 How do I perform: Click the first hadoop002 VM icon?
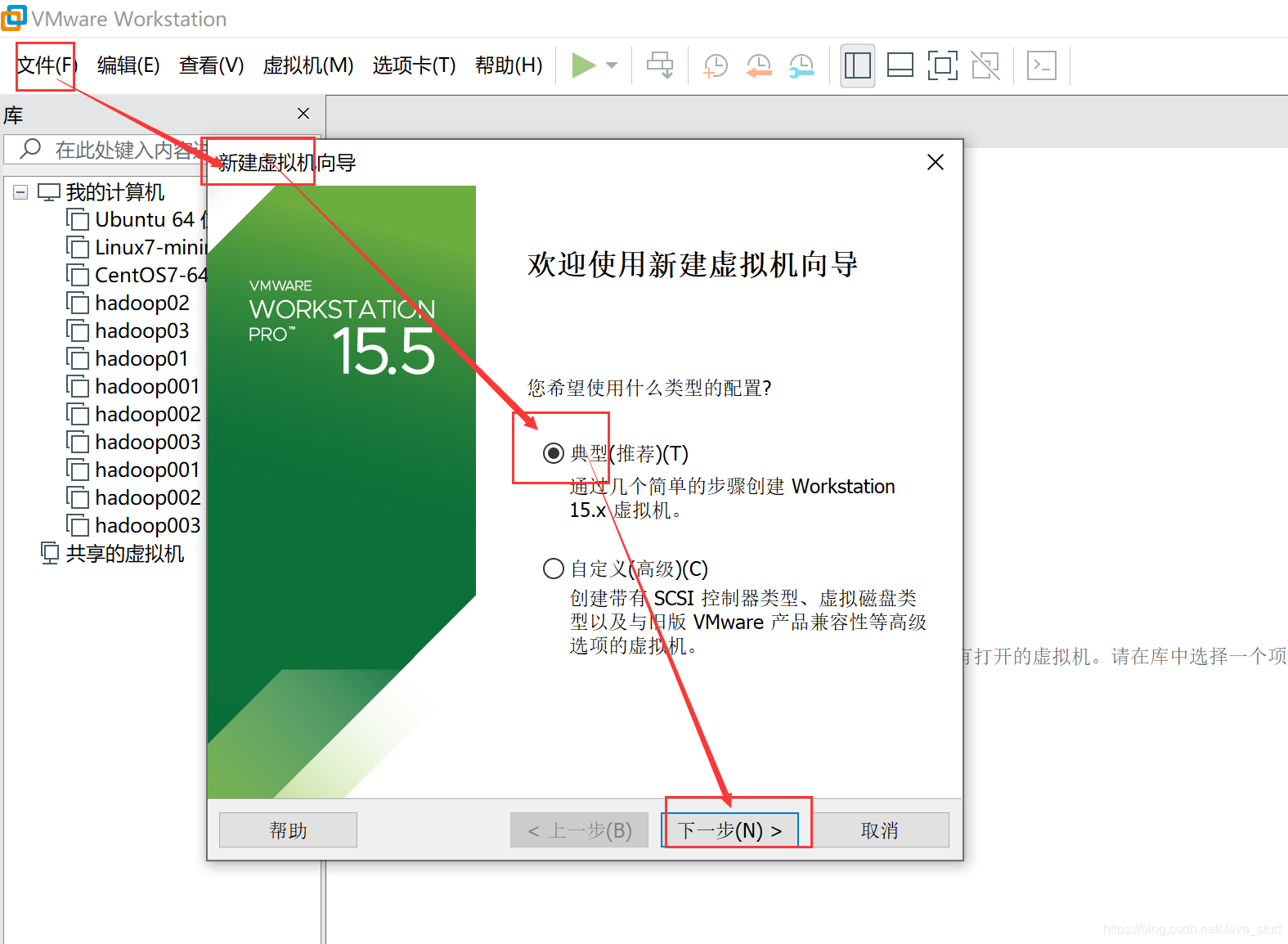[78, 414]
